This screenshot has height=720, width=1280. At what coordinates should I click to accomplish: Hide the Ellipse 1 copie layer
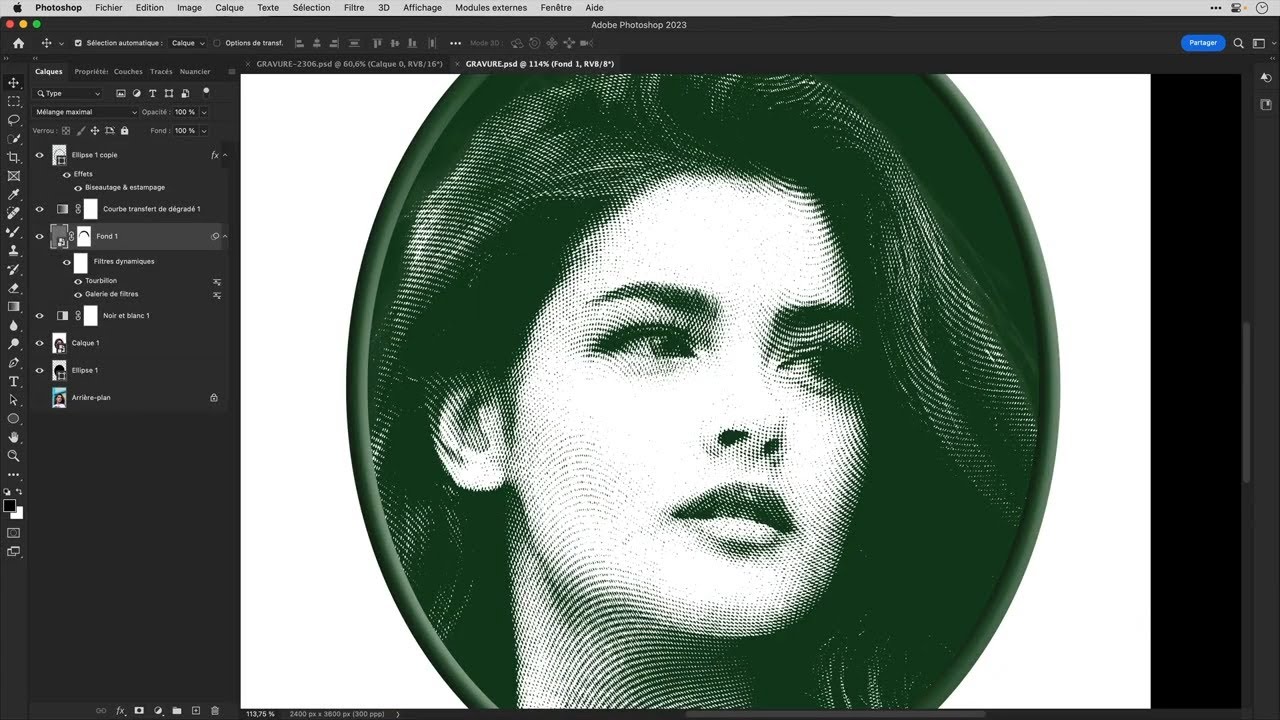click(x=40, y=155)
